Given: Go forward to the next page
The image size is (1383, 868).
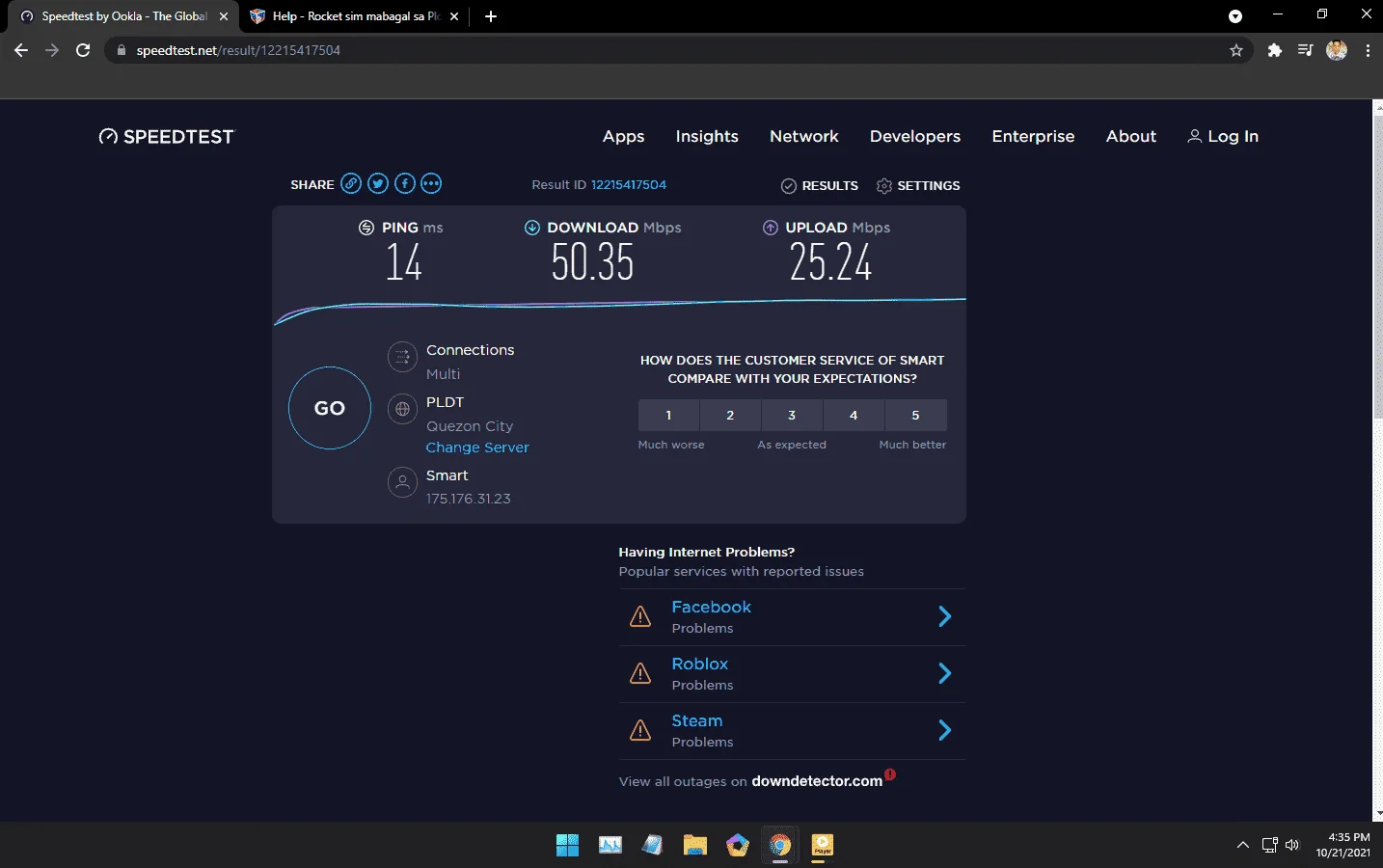Looking at the screenshot, I should click(52, 50).
